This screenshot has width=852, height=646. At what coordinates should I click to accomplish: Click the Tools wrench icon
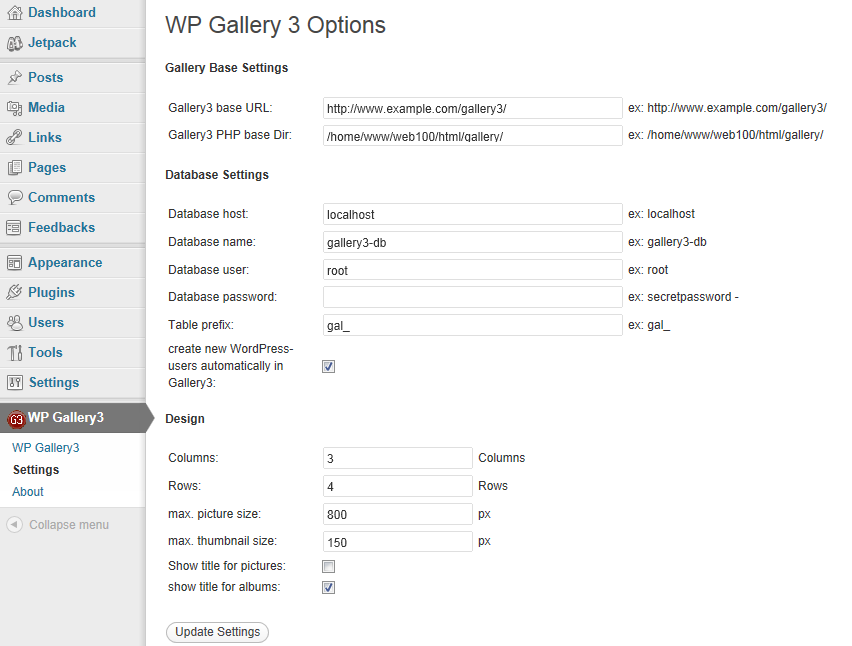point(15,353)
